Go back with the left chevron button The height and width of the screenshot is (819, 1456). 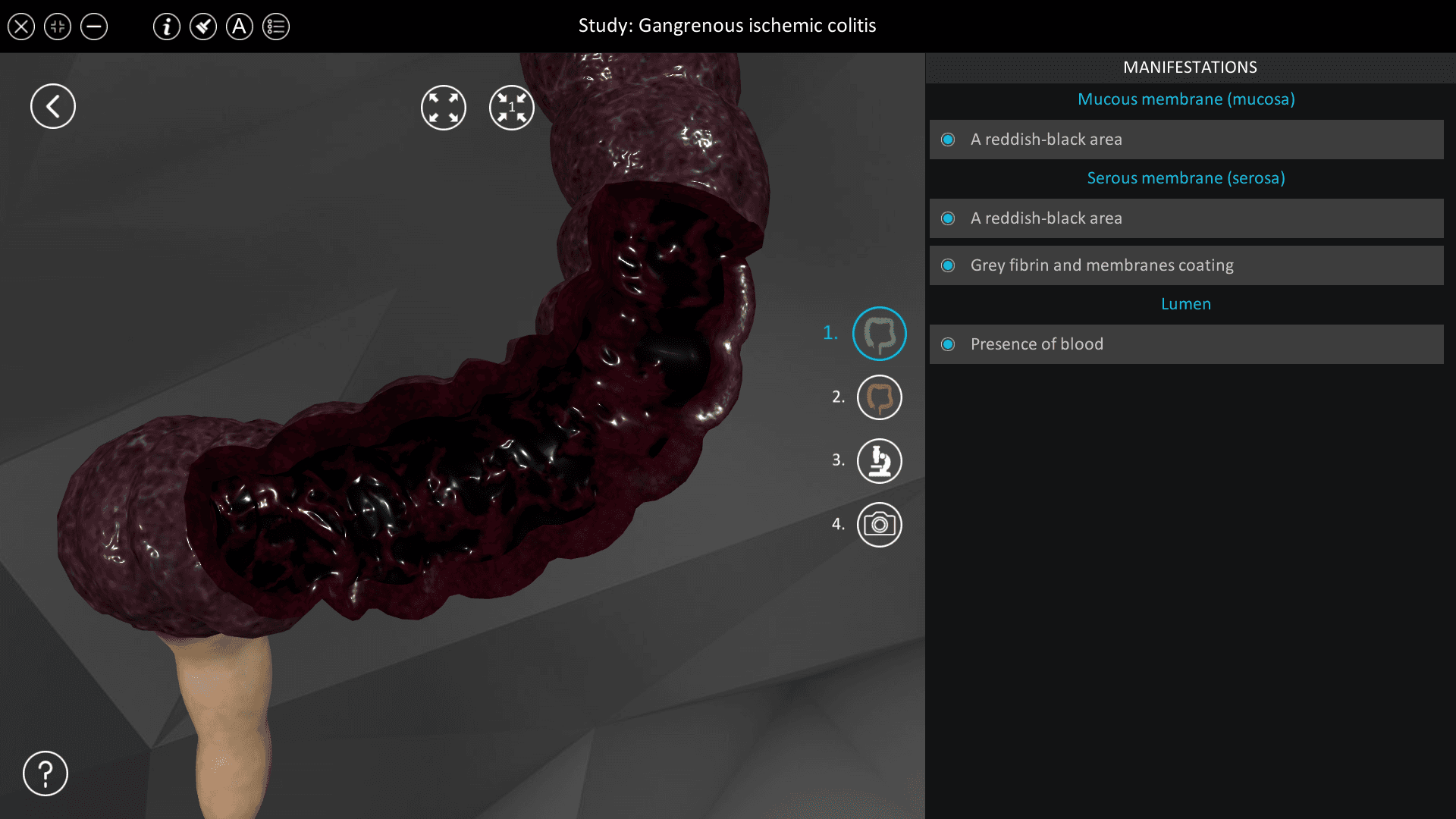[x=53, y=106]
